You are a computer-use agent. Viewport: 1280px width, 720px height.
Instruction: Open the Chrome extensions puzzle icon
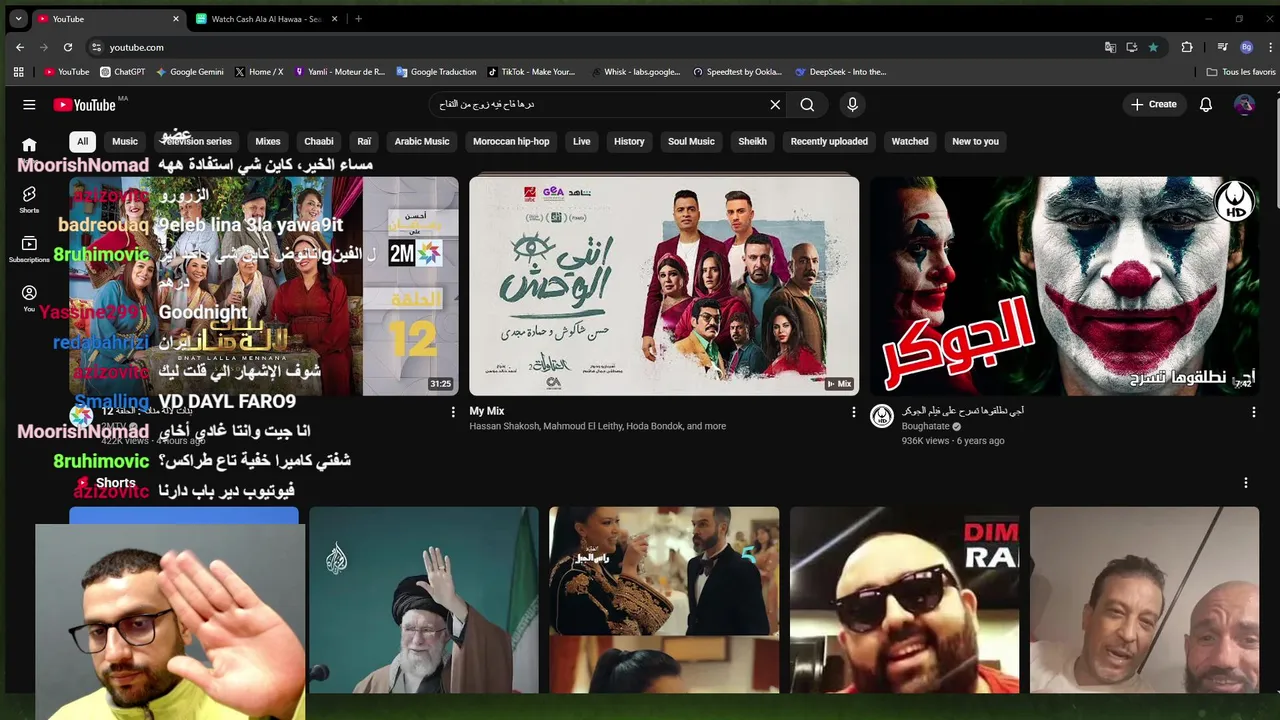1187,47
